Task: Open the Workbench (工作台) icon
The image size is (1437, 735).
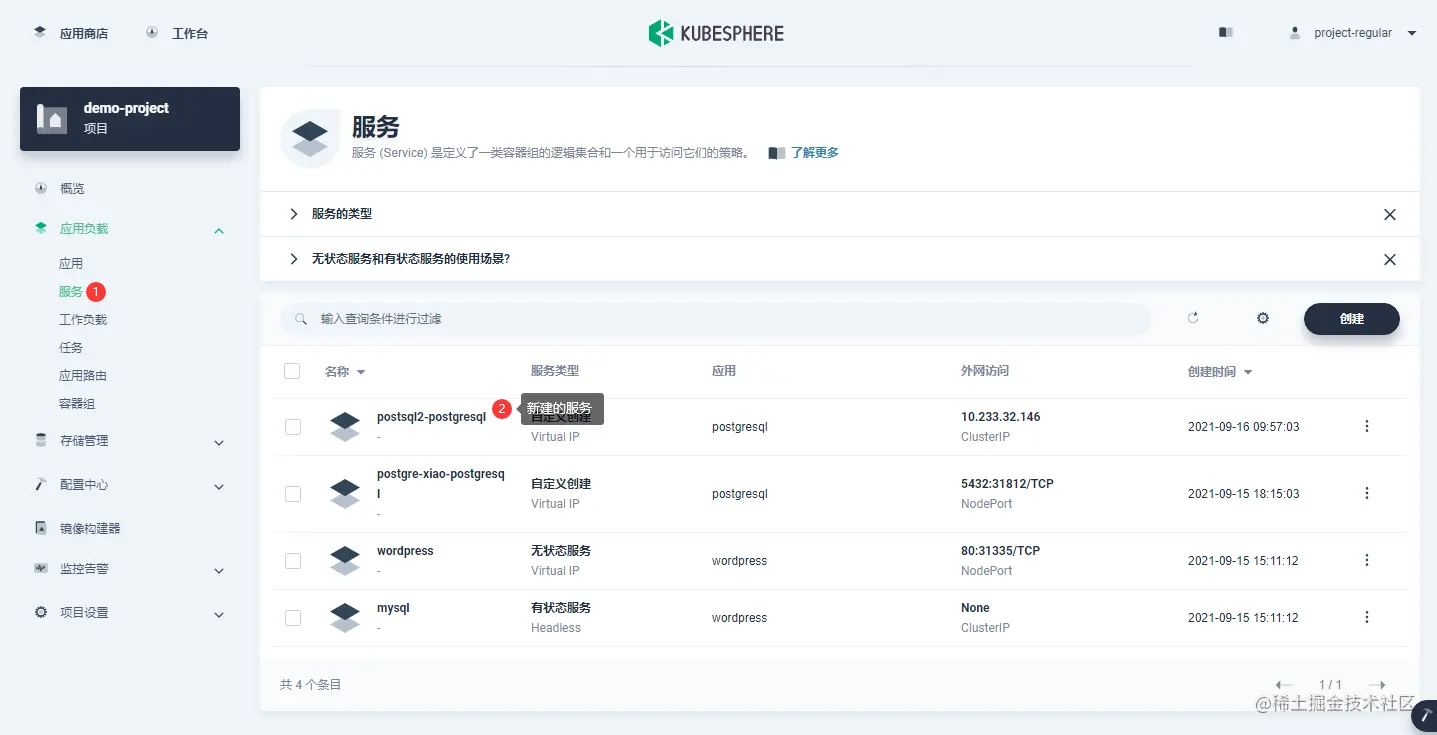Action: tap(152, 32)
